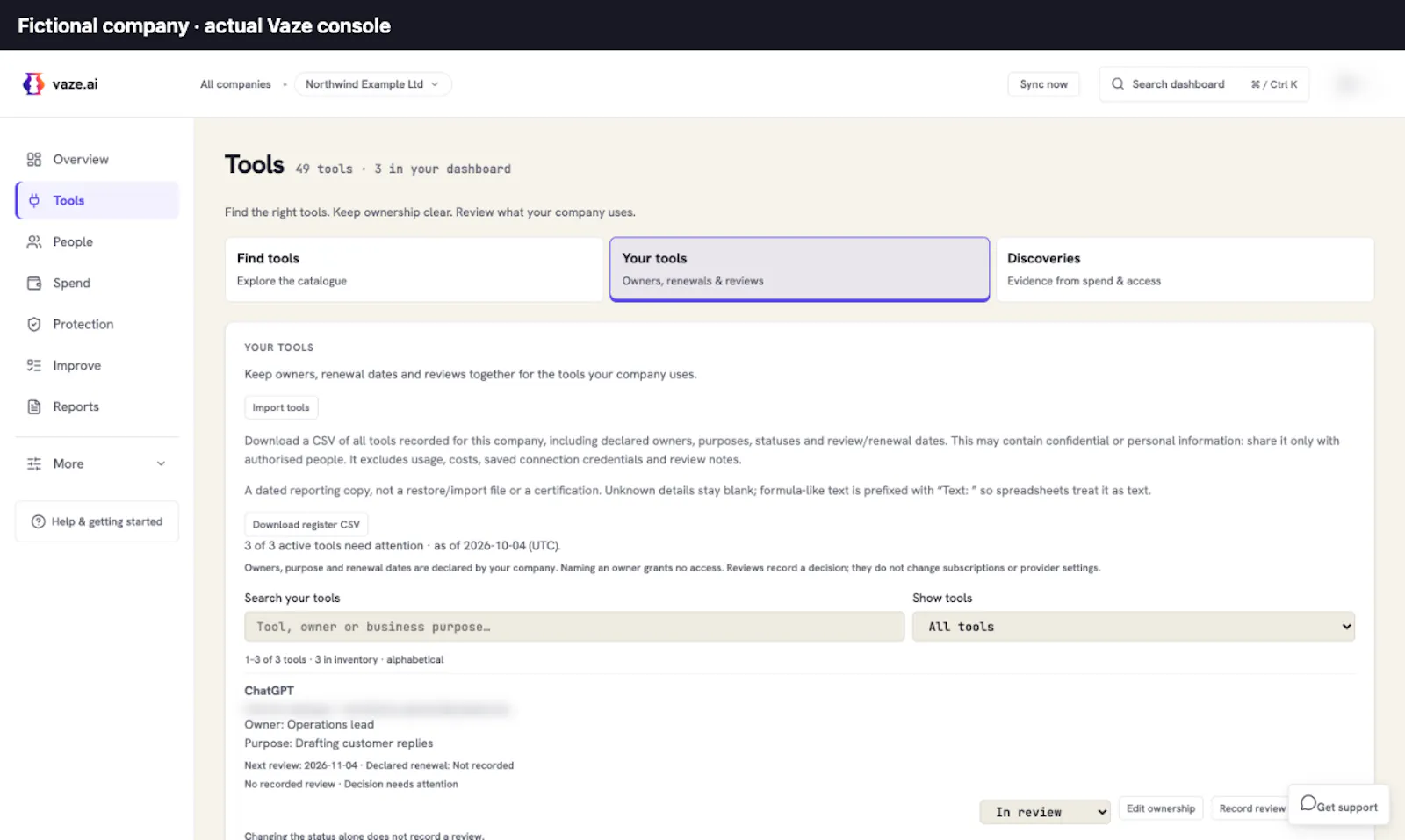Click '1-3 of 3 tools' count text
This screenshot has height=840, width=1405.
tap(275, 659)
